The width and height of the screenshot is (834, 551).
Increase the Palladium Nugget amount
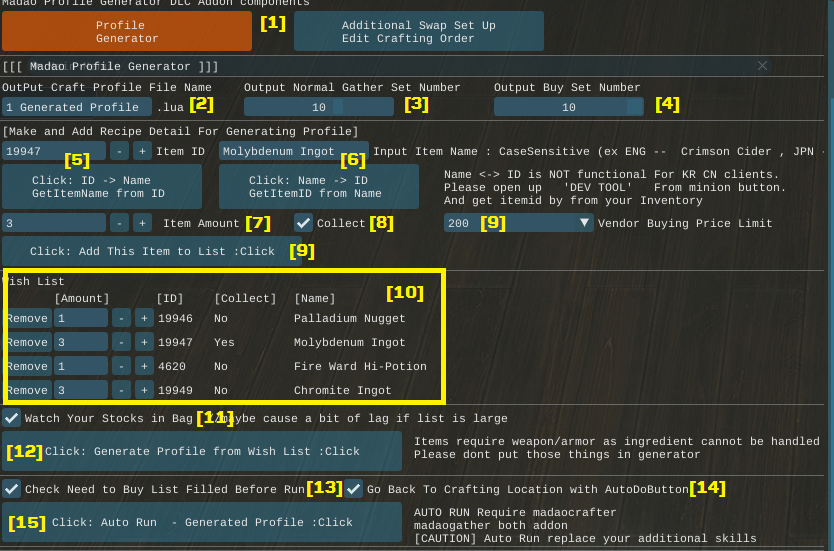click(x=144, y=318)
